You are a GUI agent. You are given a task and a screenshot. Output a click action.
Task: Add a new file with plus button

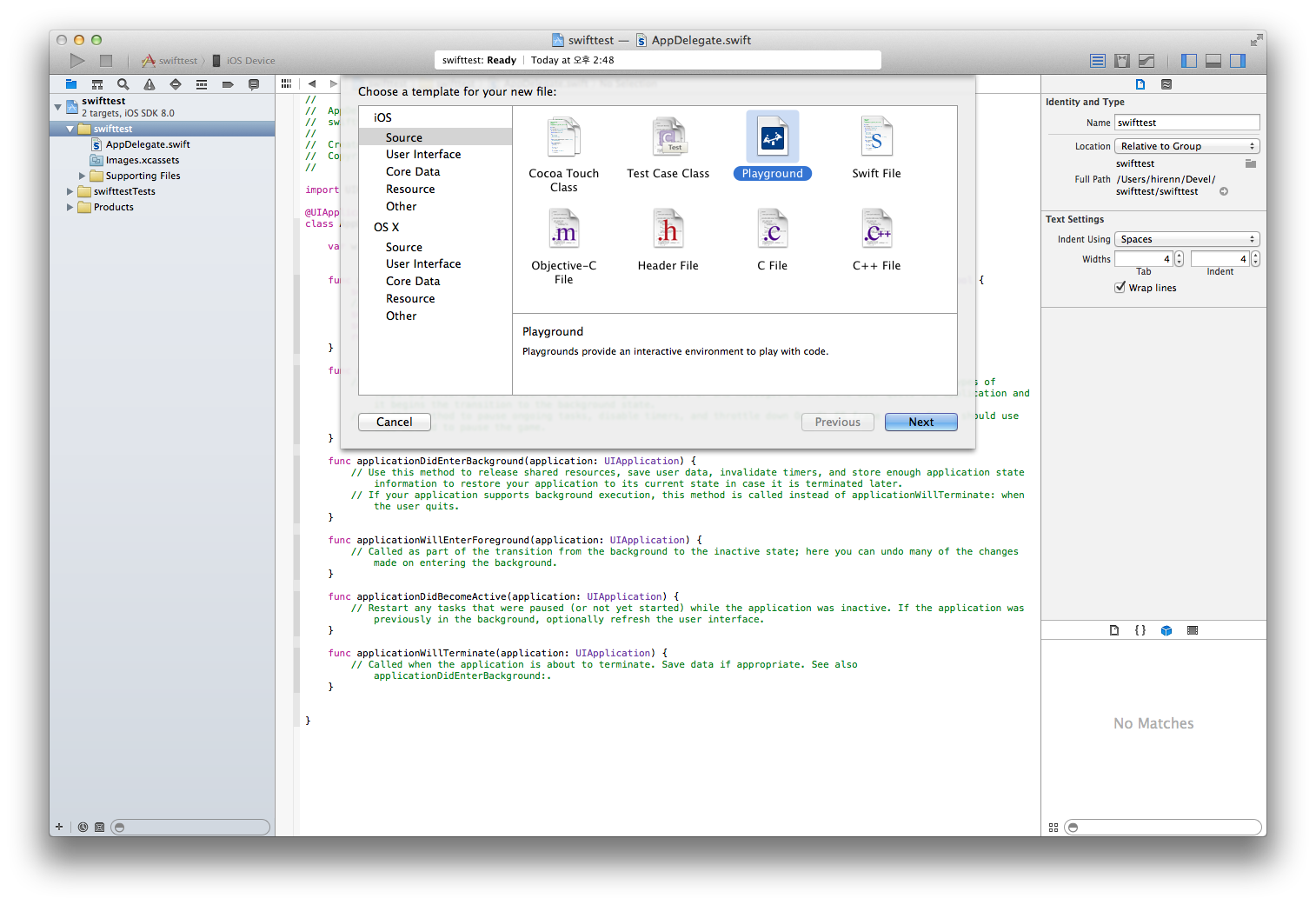pos(59,827)
